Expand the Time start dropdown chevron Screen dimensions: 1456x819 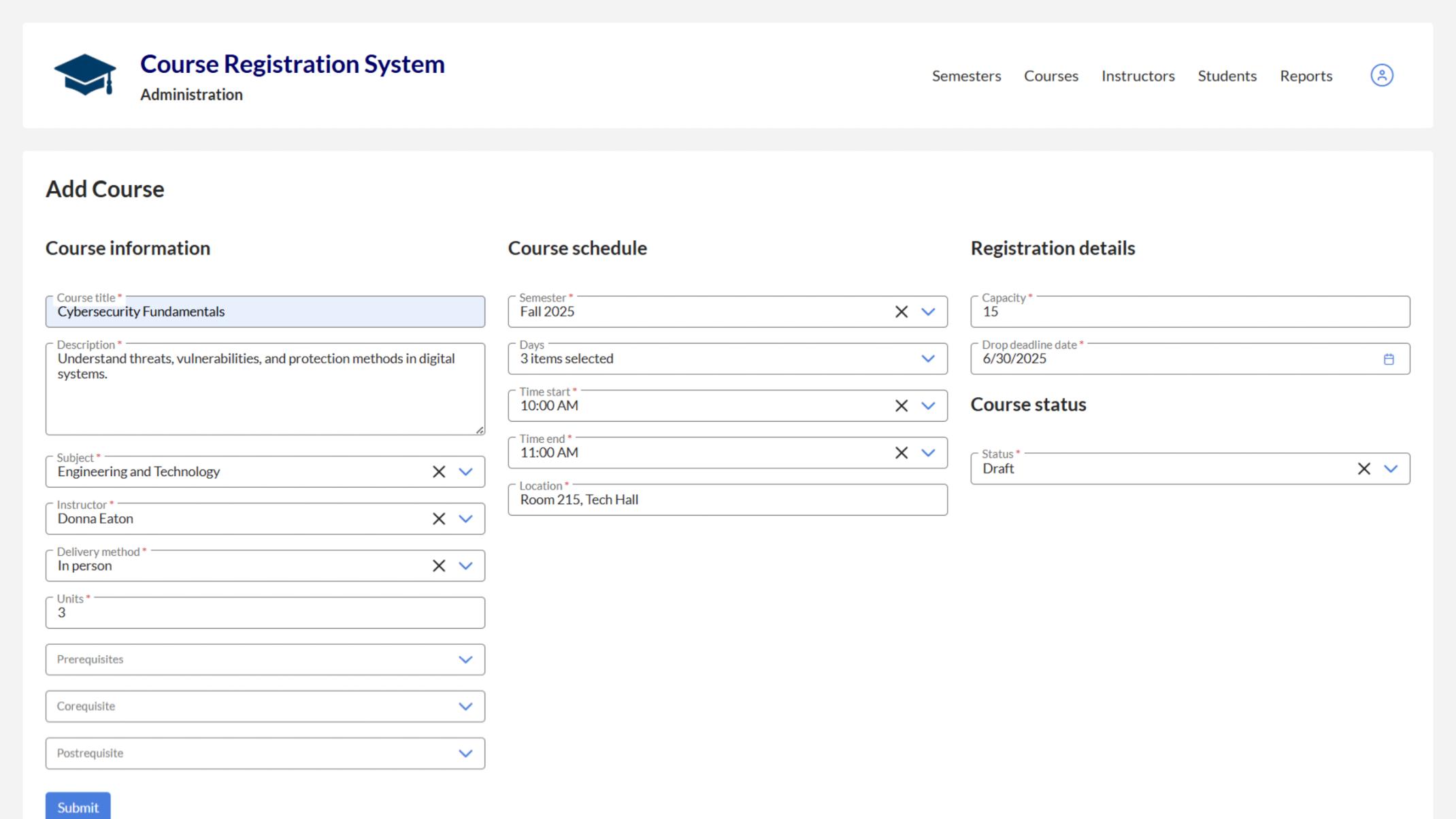click(x=928, y=405)
